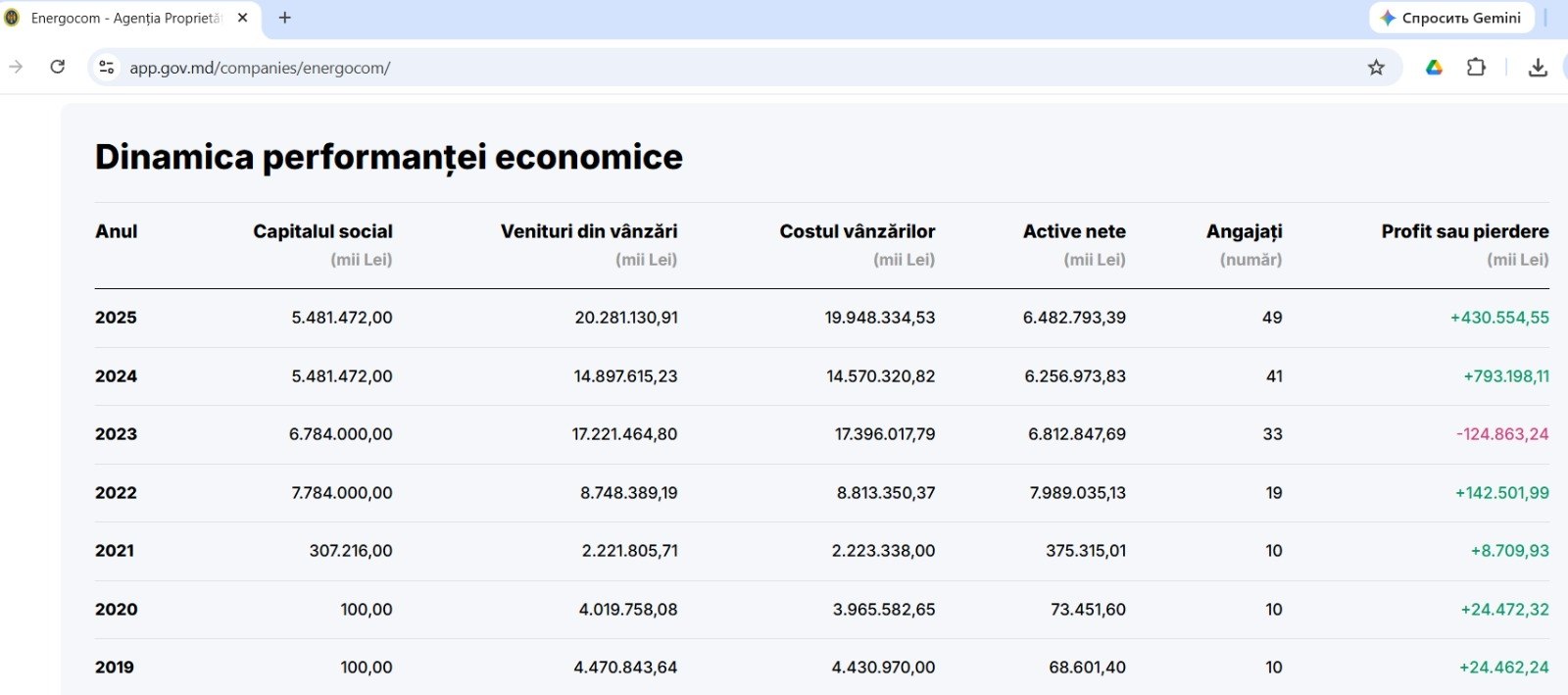
Task: Click the Active nete column header
Action: point(1074,231)
